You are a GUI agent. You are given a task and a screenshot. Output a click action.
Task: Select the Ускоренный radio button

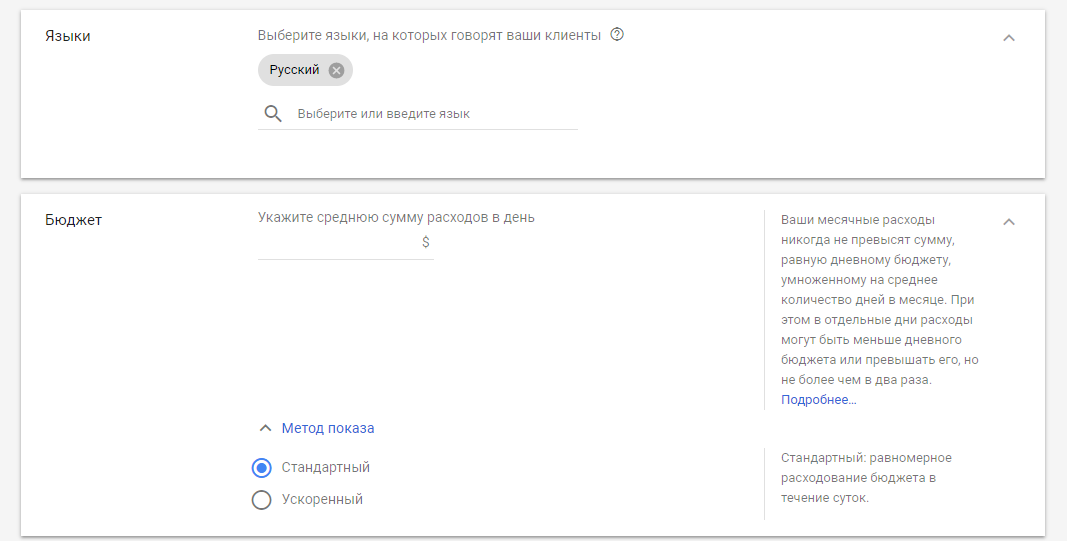point(262,500)
